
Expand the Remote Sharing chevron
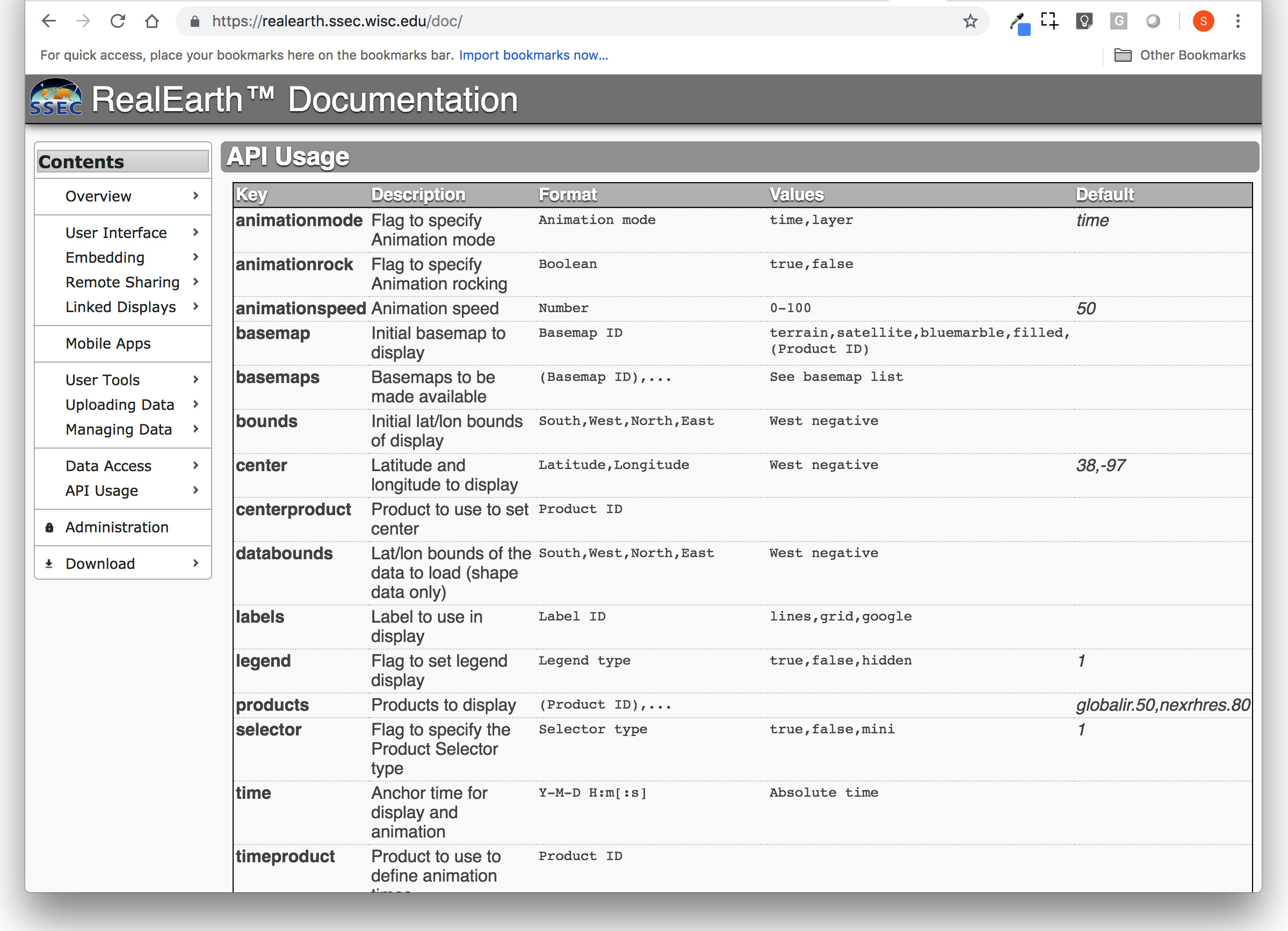pos(196,282)
